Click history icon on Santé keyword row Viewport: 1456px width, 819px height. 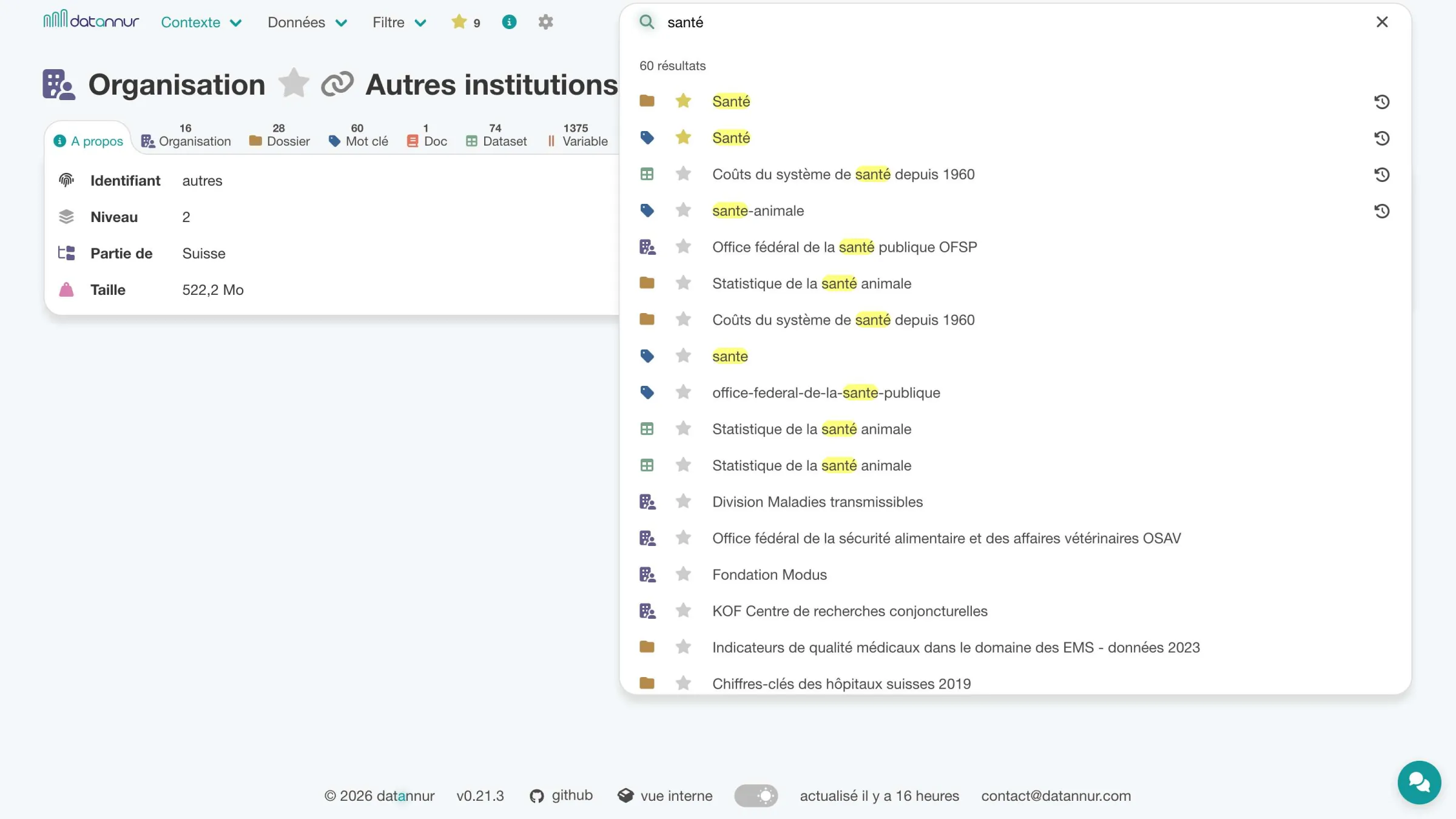[1382, 138]
